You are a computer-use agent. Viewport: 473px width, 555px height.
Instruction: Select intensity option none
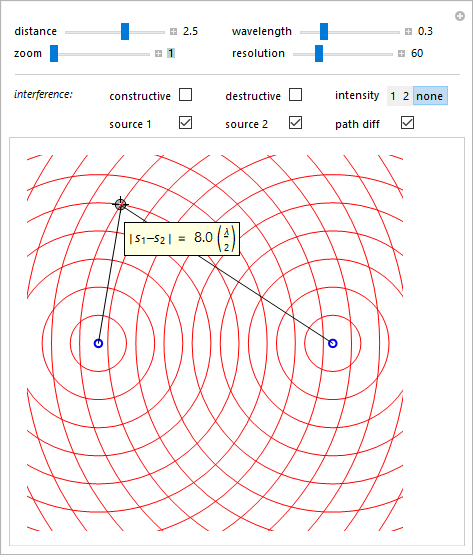pyautogui.click(x=430, y=96)
